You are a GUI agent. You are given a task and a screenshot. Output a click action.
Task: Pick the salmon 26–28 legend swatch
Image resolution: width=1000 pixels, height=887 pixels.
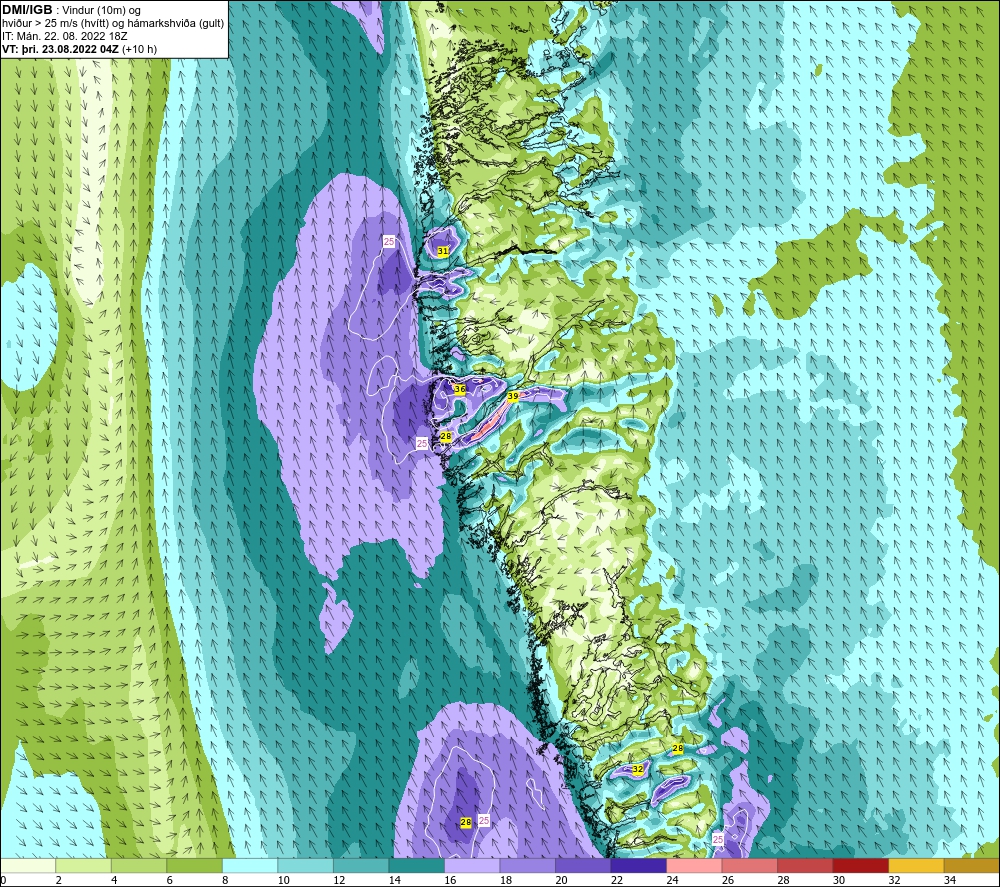(x=749, y=866)
